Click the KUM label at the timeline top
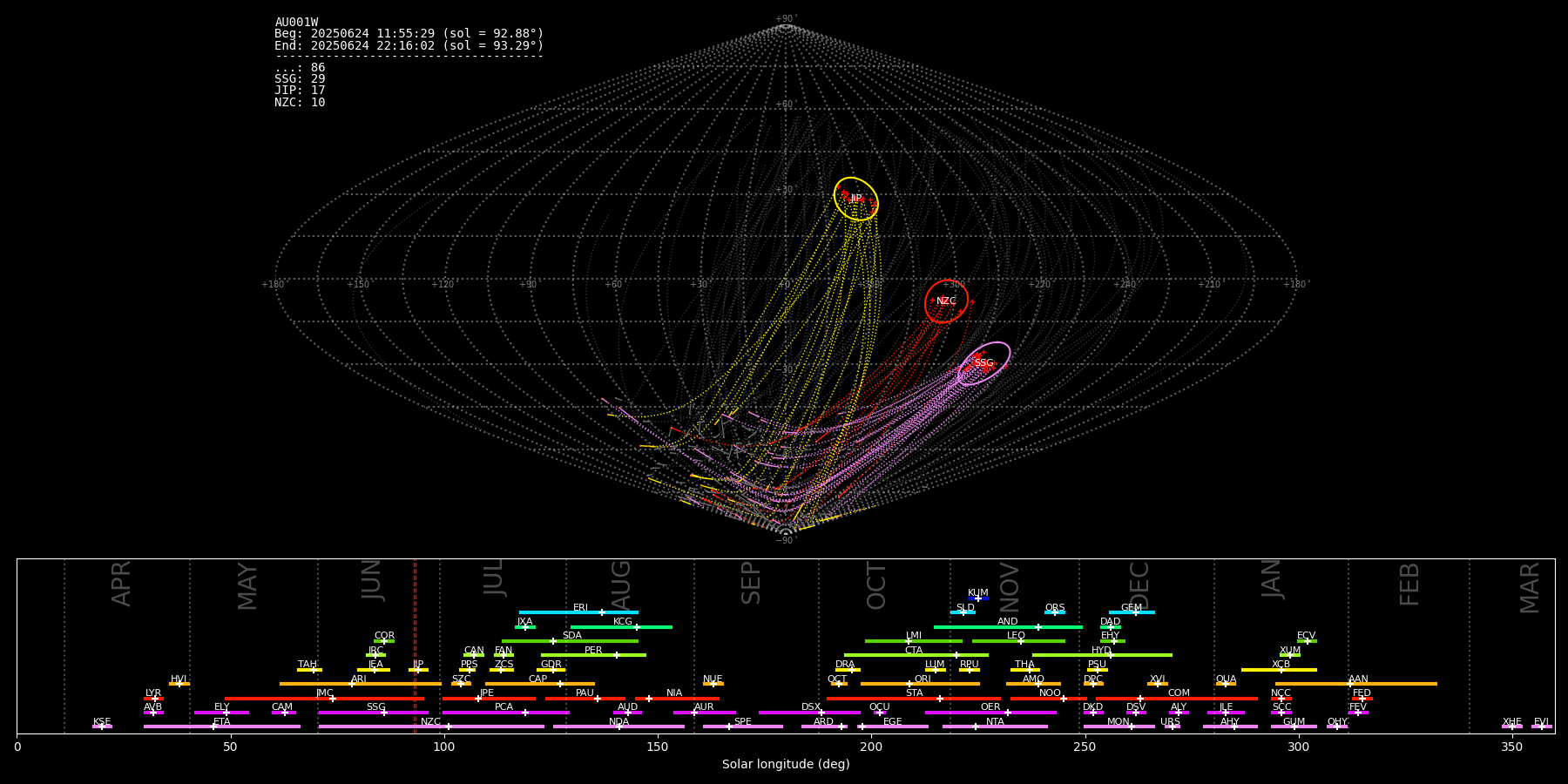The height and width of the screenshot is (784, 1568). tap(978, 593)
